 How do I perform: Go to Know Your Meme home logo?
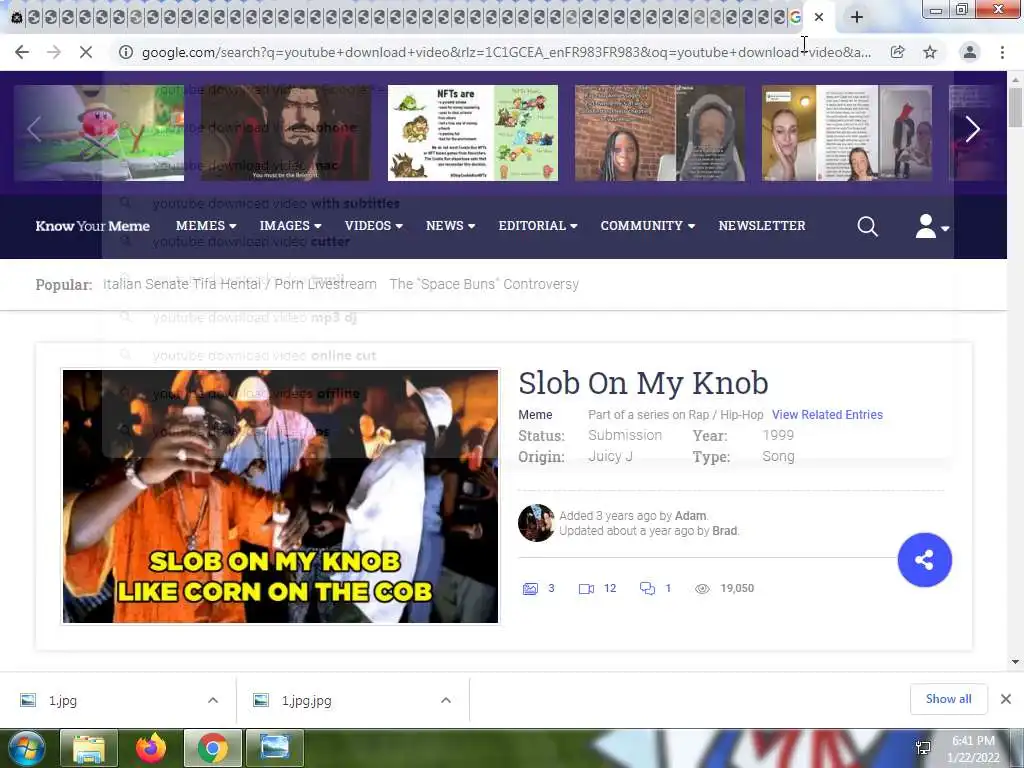(93, 226)
